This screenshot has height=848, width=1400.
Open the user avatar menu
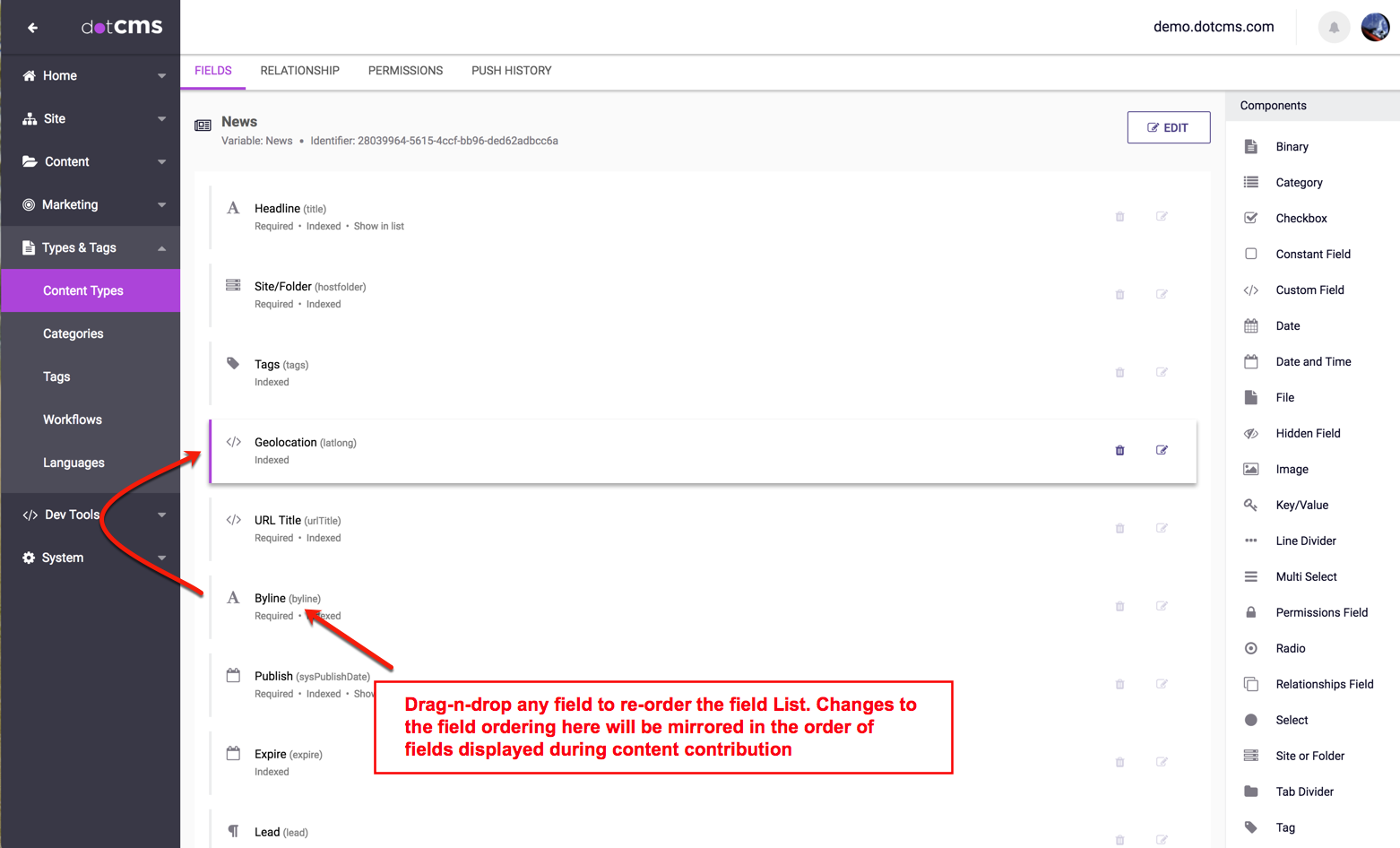coord(1375,27)
